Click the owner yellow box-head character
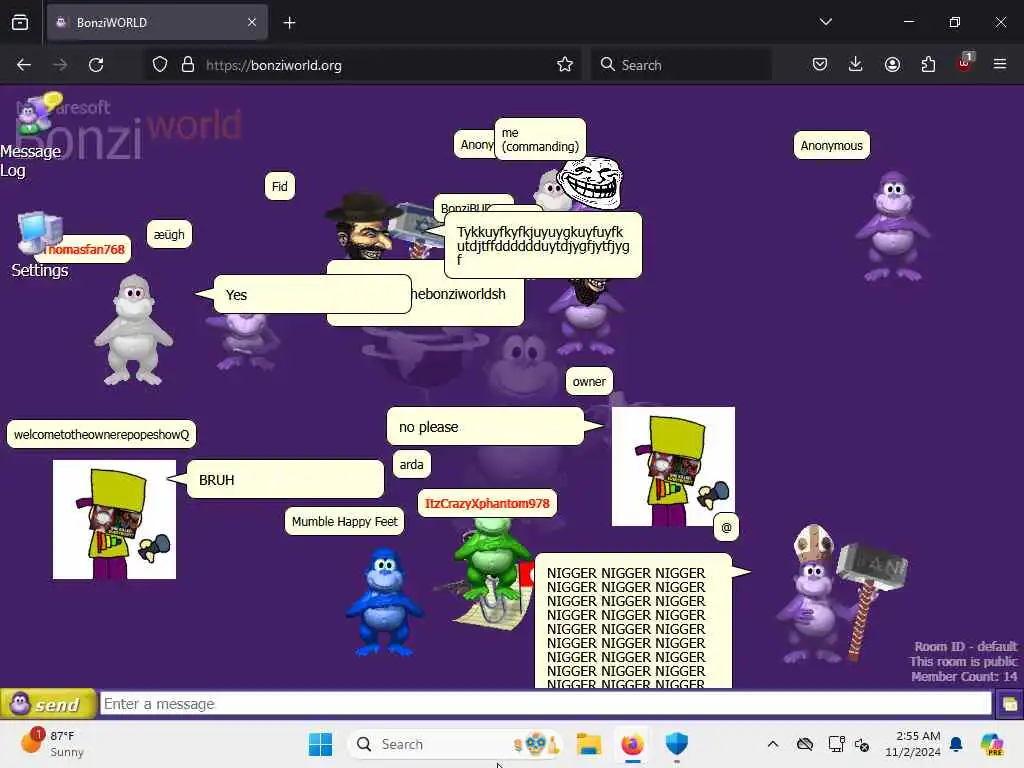Image resolution: width=1024 pixels, height=768 pixels. pyautogui.click(x=673, y=466)
